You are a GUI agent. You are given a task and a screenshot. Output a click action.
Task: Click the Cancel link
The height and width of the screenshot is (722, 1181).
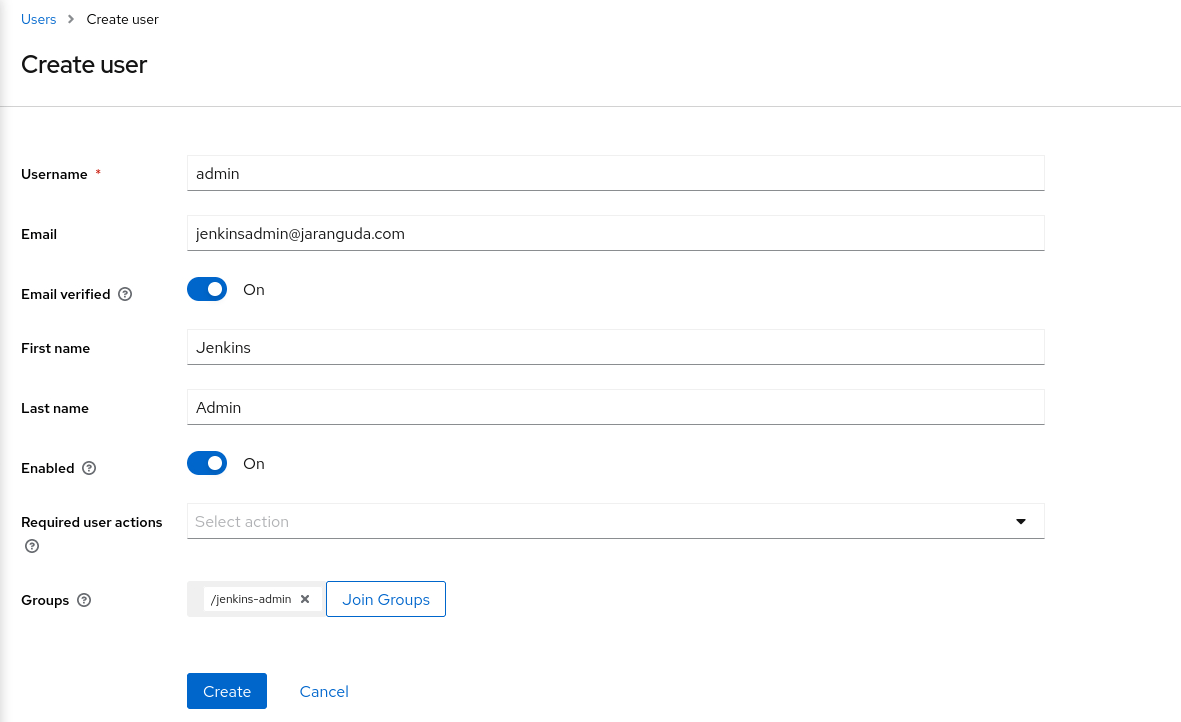pyautogui.click(x=324, y=691)
